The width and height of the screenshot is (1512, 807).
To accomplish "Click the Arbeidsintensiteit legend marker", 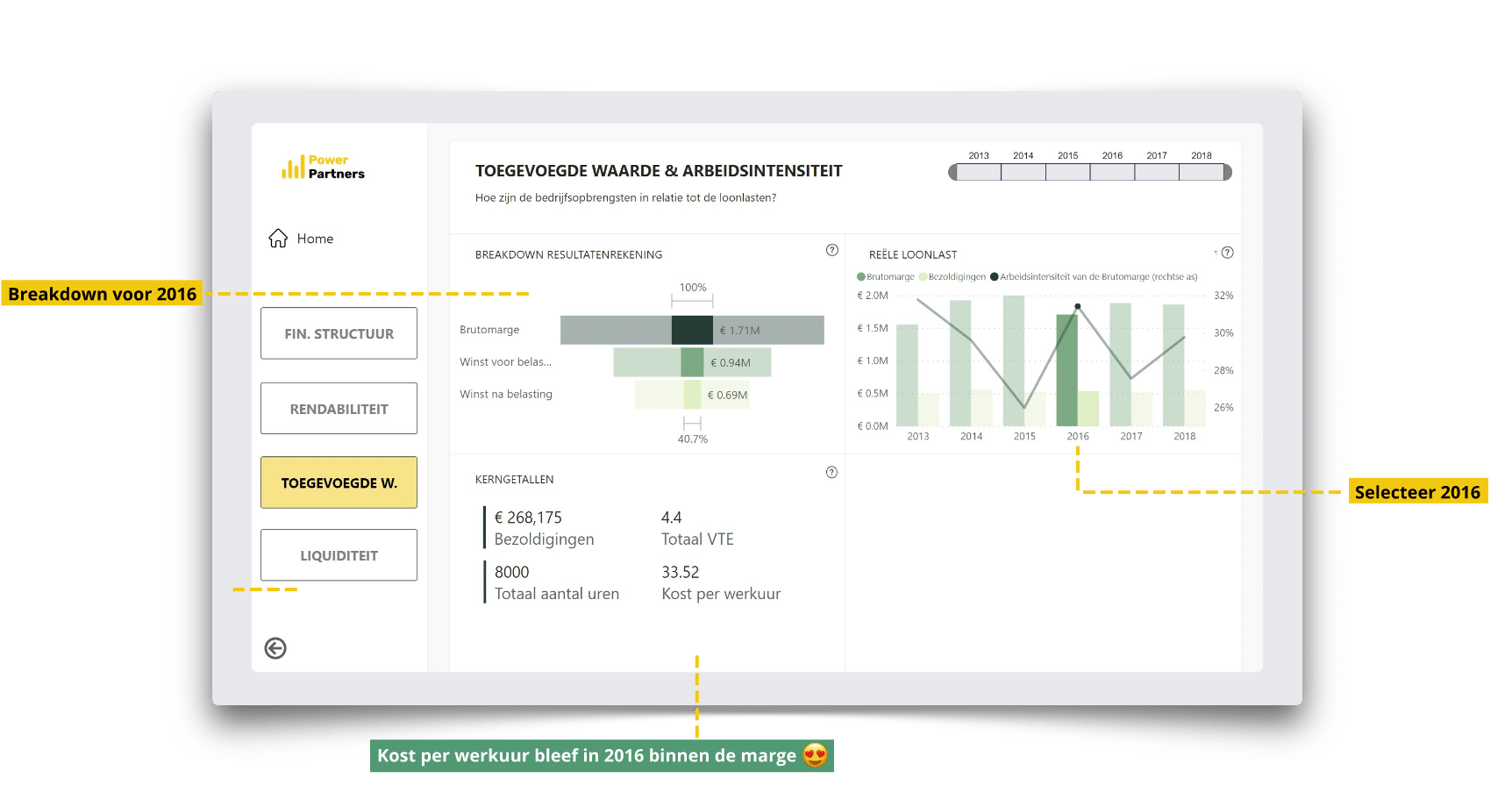I will 995,277.
